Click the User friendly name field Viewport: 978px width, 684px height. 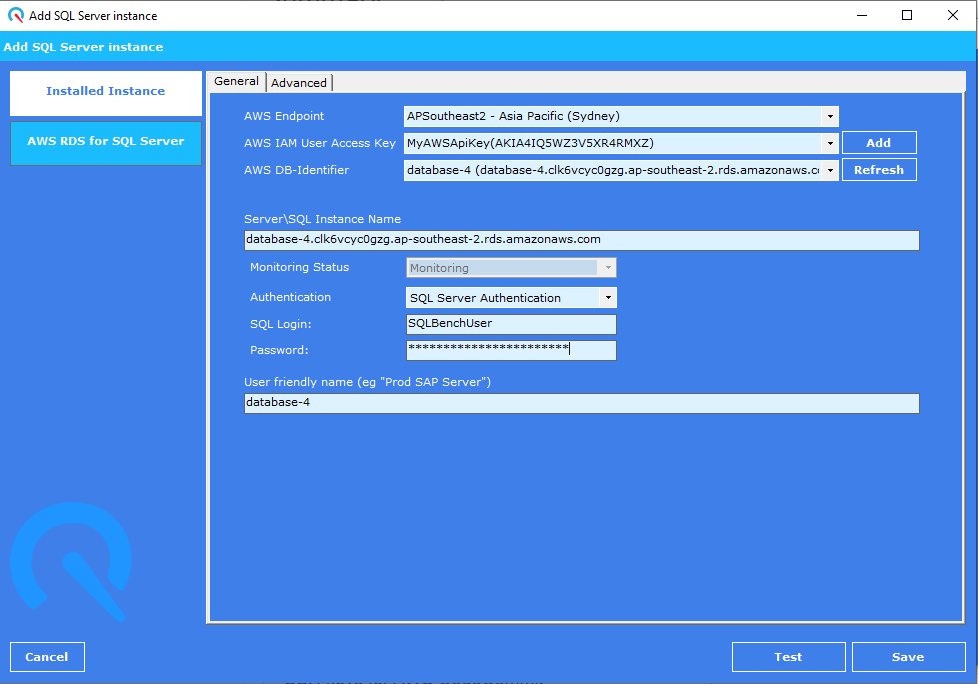coord(580,403)
